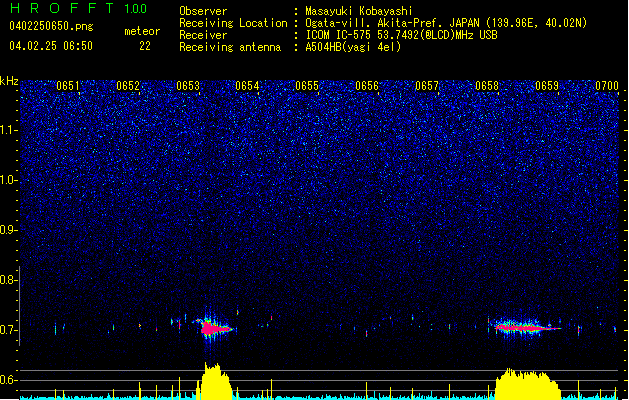This screenshot has height=400, width=629.
Task: Click the Receiver value ICOM IC-575
Action: click(x=339, y=35)
